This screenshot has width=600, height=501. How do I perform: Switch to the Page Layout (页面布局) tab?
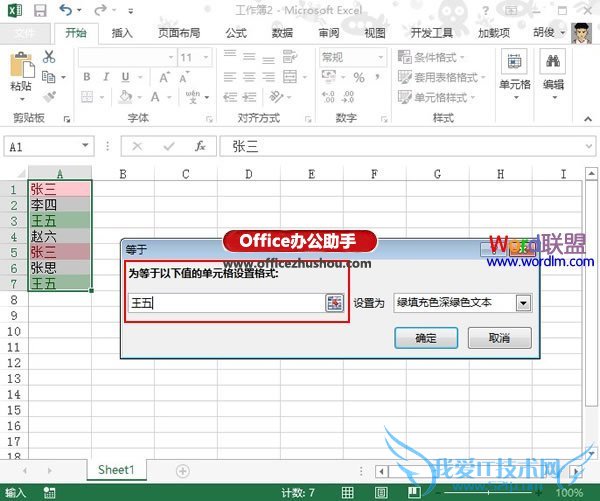coord(179,33)
